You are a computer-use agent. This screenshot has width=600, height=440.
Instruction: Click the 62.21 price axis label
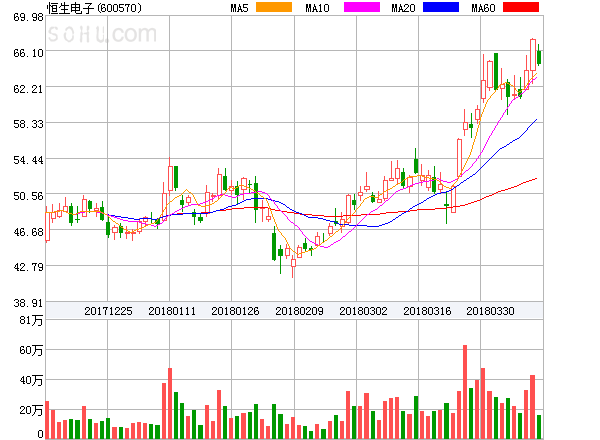point(28,89)
